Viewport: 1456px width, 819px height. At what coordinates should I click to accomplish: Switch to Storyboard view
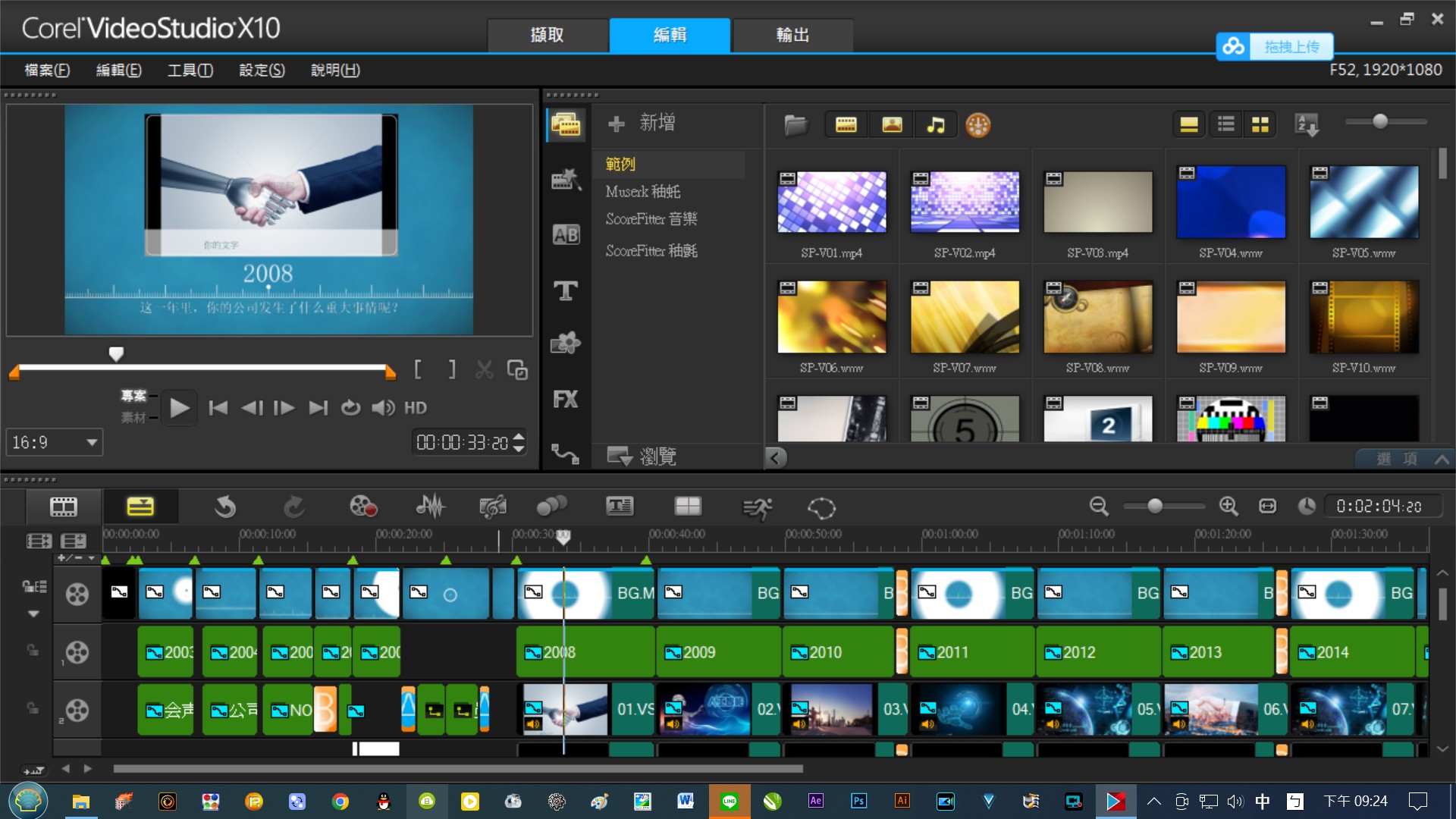point(64,507)
